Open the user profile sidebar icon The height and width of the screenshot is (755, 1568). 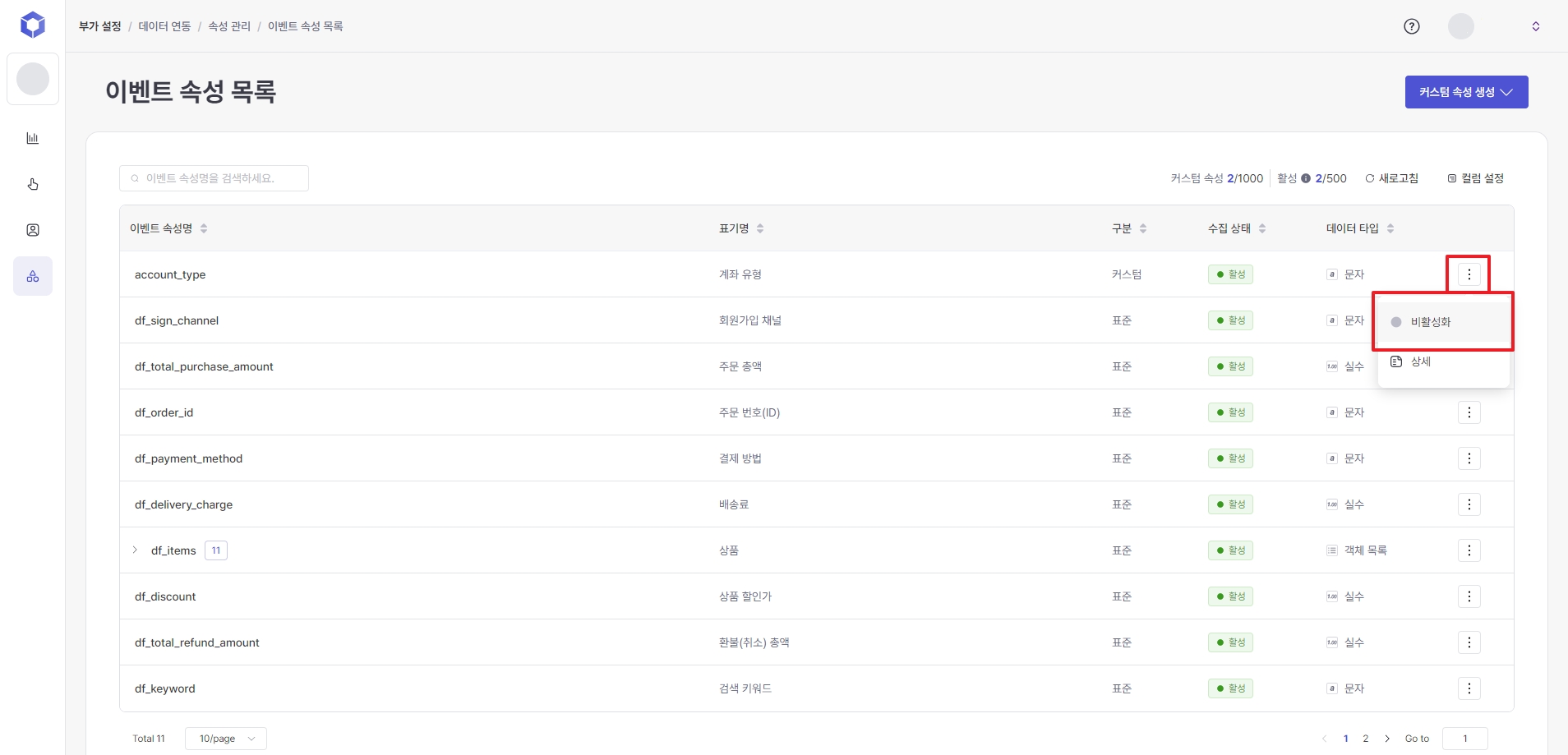[33, 230]
